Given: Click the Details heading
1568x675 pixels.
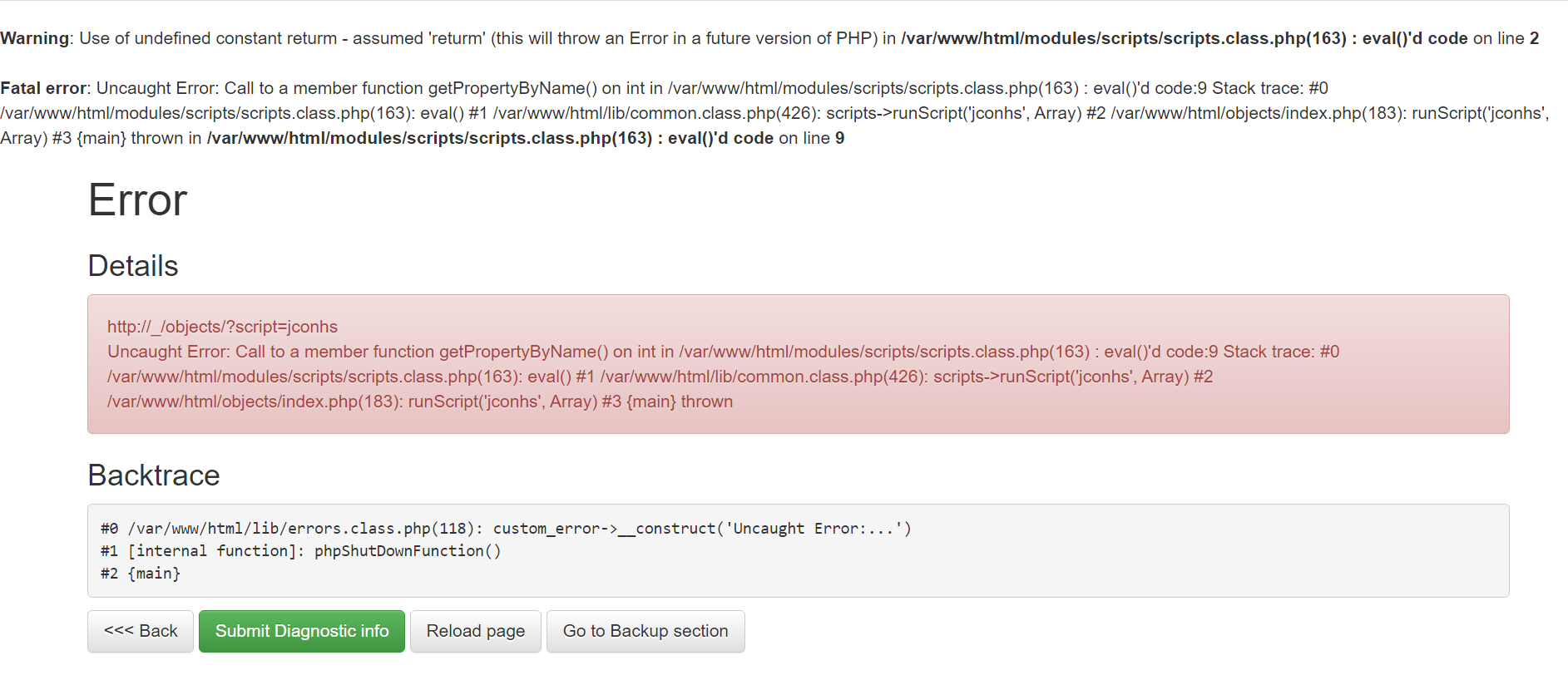Looking at the screenshot, I should pos(133,266).
